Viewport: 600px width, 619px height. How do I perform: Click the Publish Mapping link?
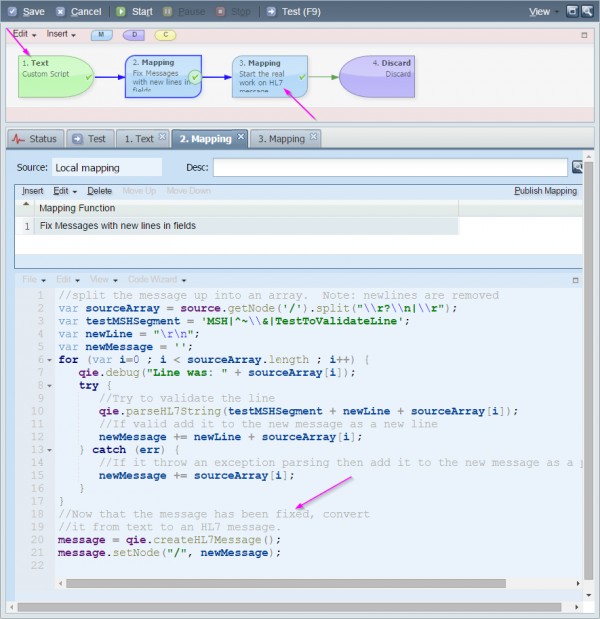tap(545, 191)
